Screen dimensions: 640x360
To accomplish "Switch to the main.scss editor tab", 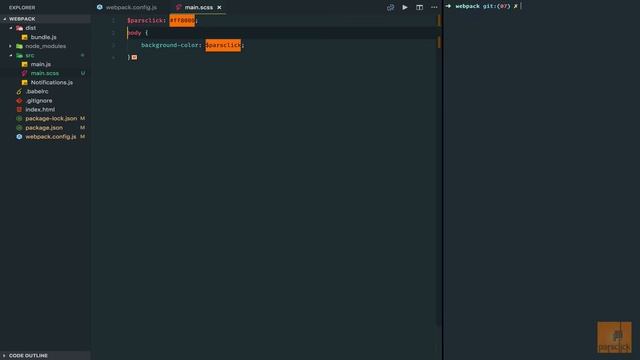I will click(198, 7).
